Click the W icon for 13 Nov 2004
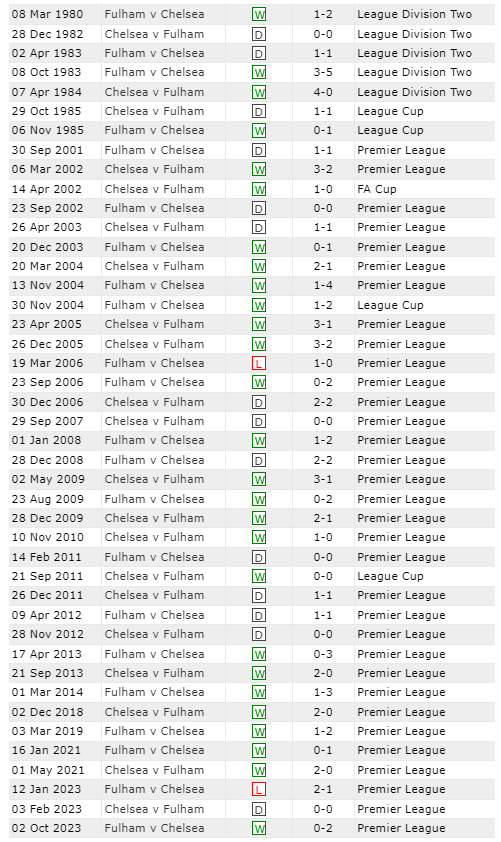This screenshot has width=501, height=842. (259, 286)
